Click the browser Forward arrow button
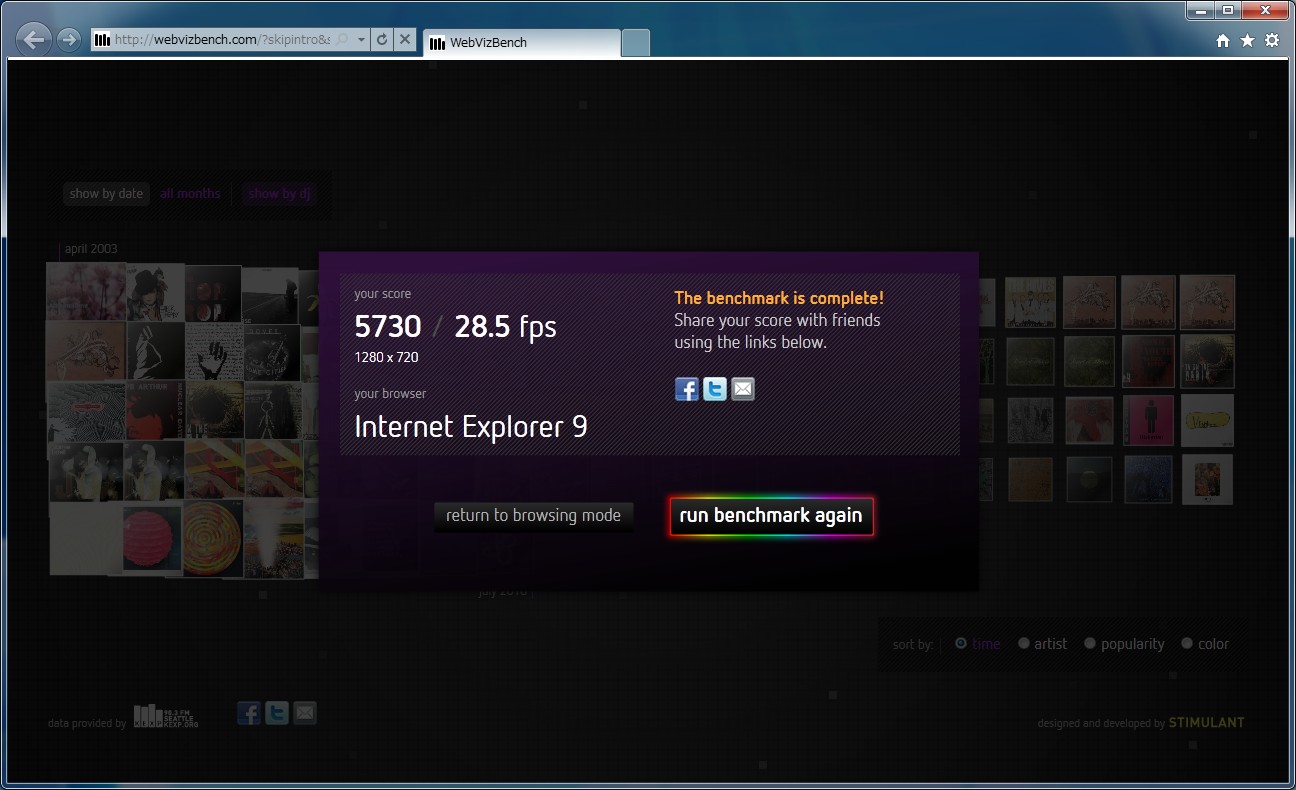Screen dimensions: 1296x790 tap(68, 40)
